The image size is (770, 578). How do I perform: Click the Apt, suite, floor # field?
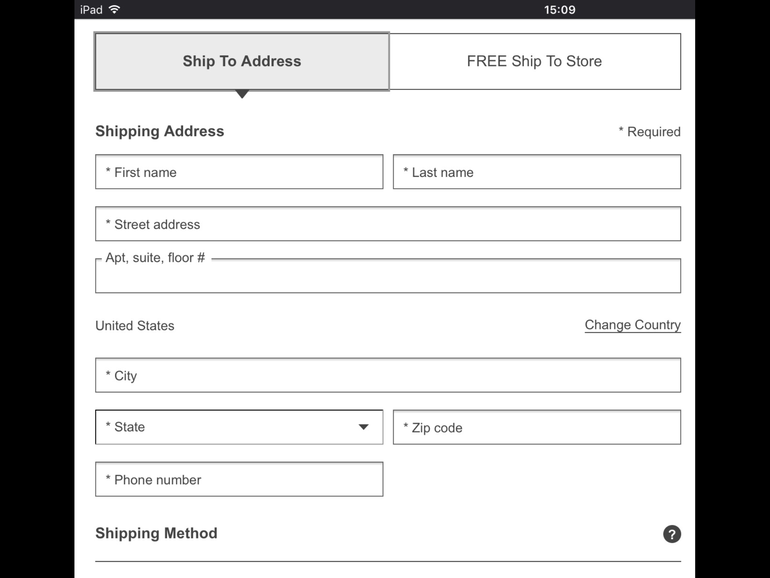[x=388, y=277]
